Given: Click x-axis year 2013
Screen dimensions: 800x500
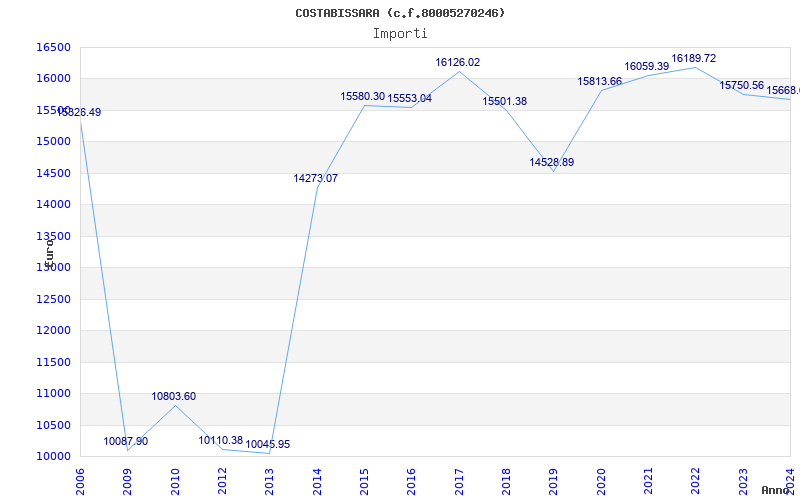Looking at the screenshot, I should (x=269, y=481).
